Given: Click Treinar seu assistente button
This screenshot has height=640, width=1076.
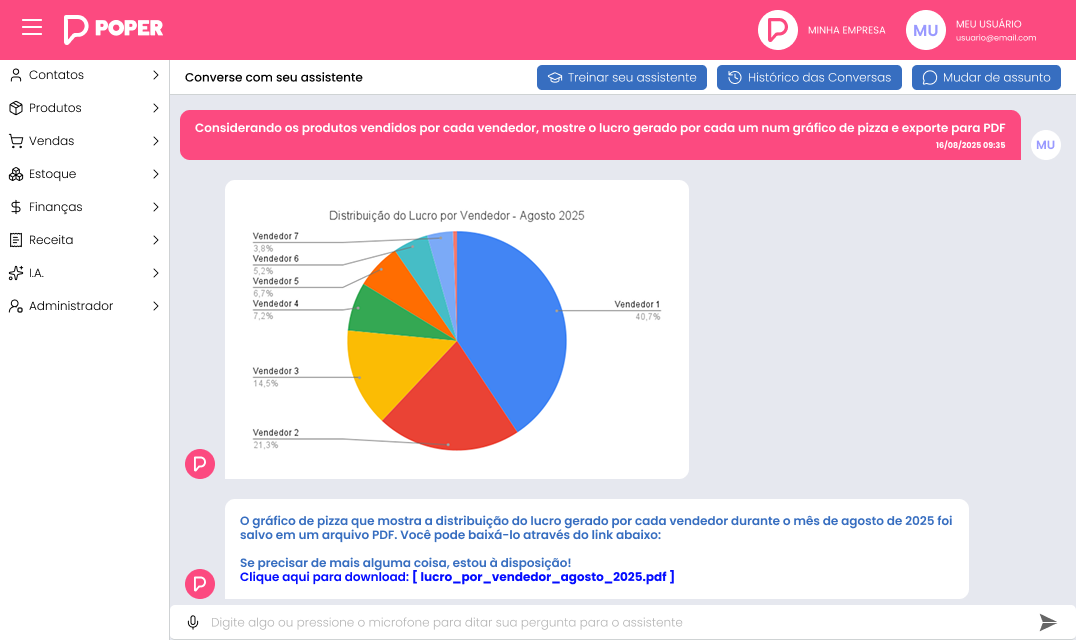Looking at the screenshot, I should [x=622, y=77].
